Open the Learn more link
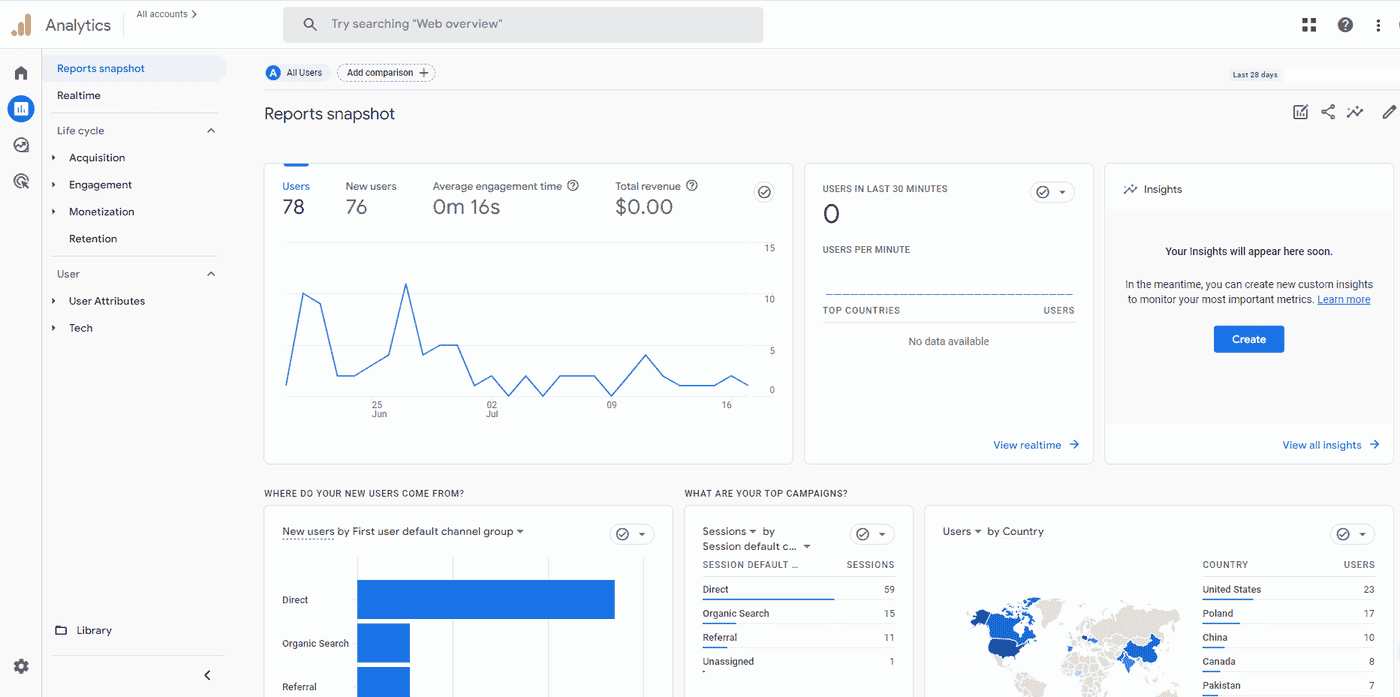The height and width of the screenshot is (697, 1400). tap(1344, 300)
